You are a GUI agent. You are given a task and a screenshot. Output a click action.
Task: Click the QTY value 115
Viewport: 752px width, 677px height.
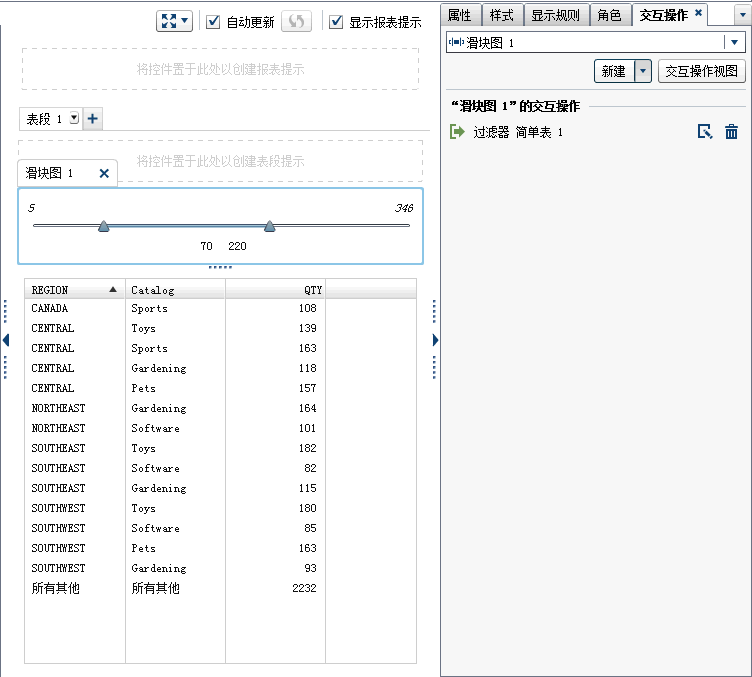[x=307, y=488]
